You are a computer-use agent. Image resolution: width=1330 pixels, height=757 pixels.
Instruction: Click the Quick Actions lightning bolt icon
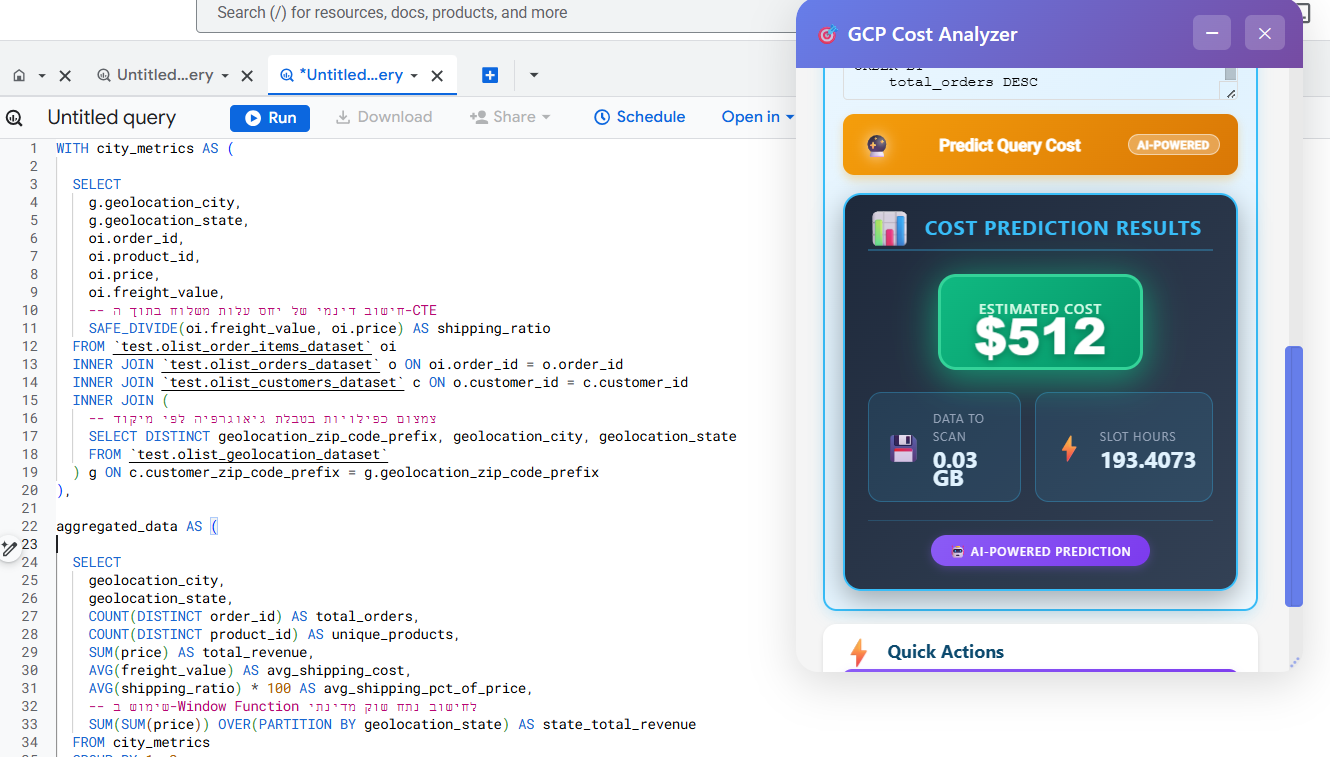(858, 652)
